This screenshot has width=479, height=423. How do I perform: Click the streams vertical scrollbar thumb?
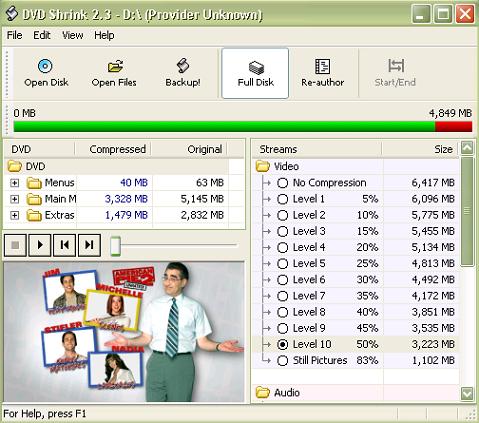coord(467,211)
